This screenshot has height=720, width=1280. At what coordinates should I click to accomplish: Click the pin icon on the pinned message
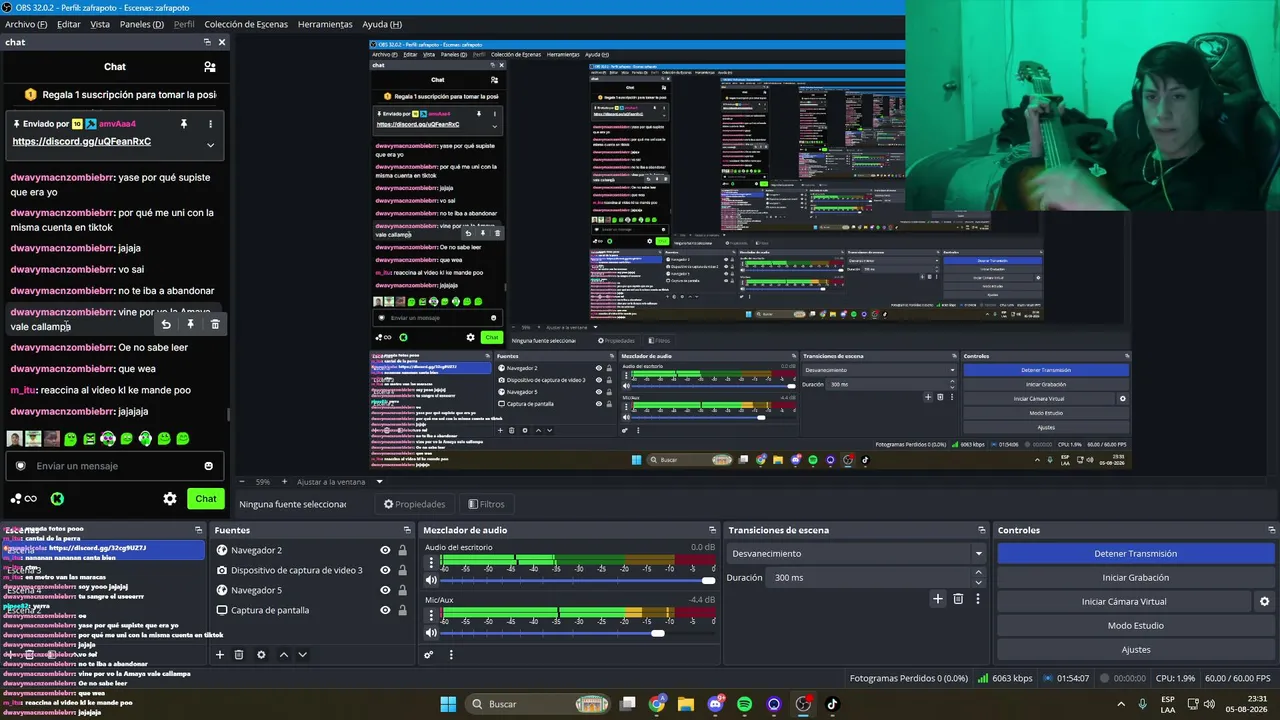[184, 124]
